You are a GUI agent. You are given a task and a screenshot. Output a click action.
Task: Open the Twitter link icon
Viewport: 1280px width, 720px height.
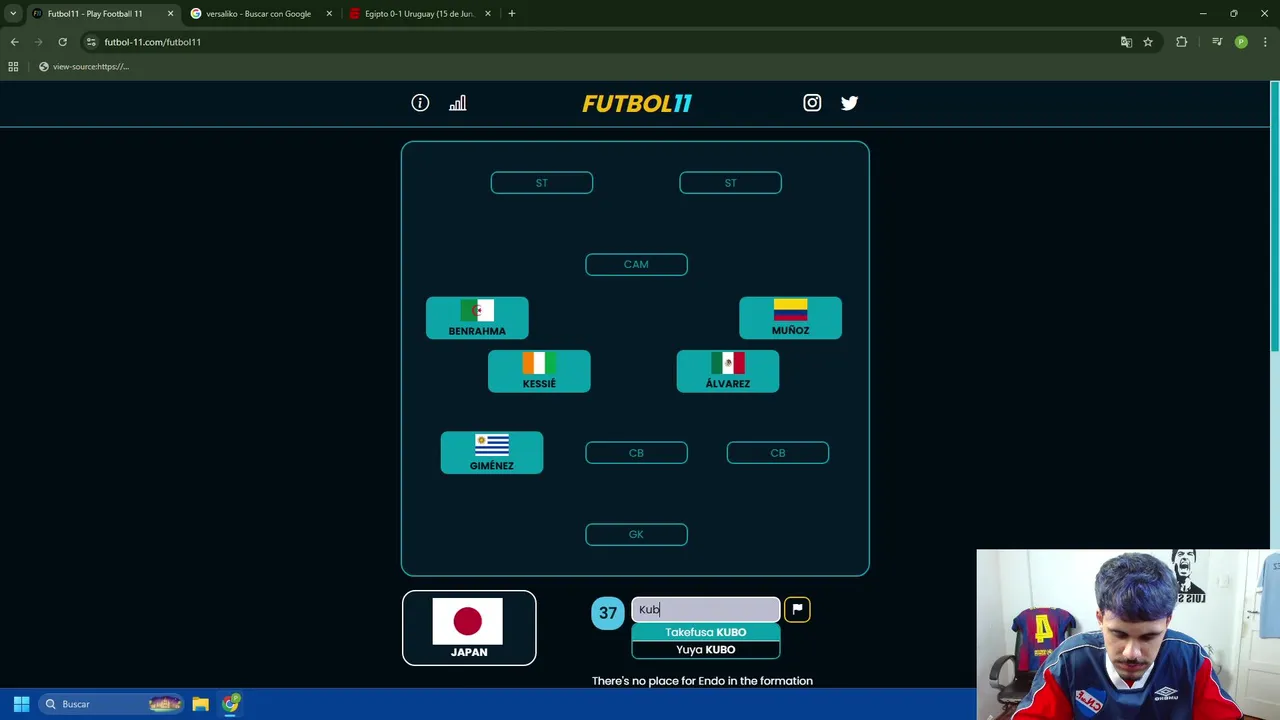(849, 103)
